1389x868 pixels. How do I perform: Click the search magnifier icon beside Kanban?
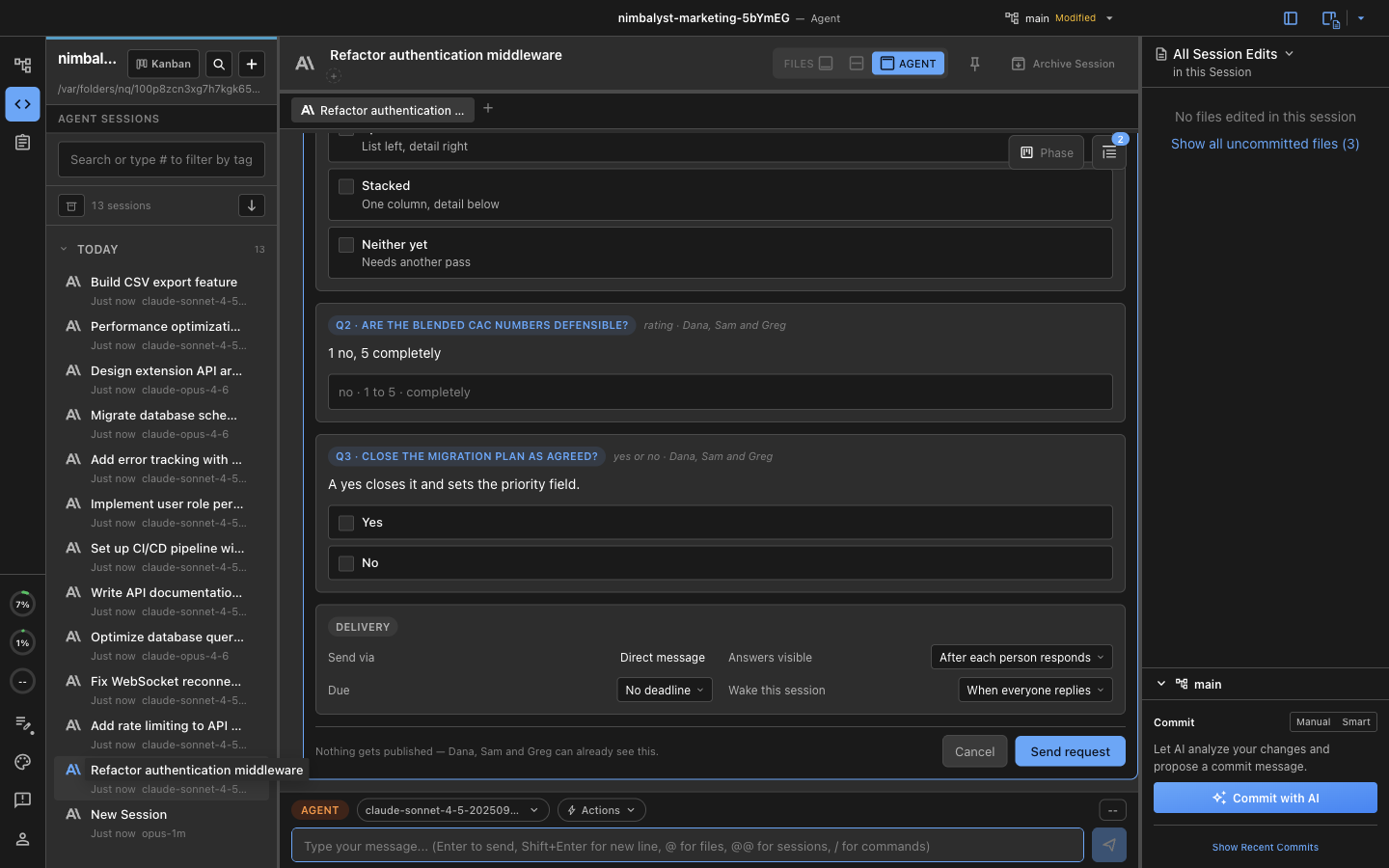[219, 64]
